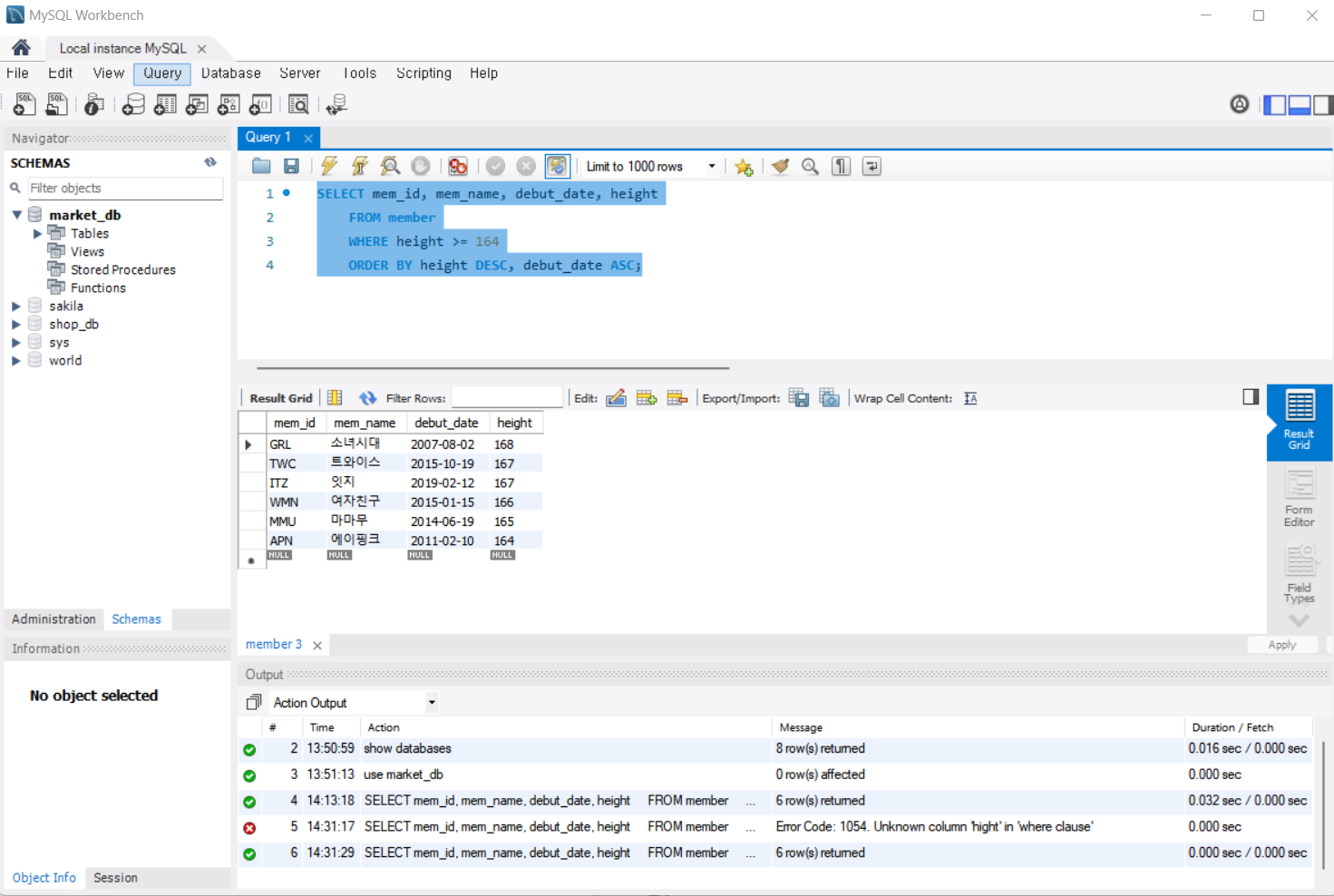Click the Filter Rows input field
The height and width of the screenshot is (896, 1334).
[x=507, y=398]
